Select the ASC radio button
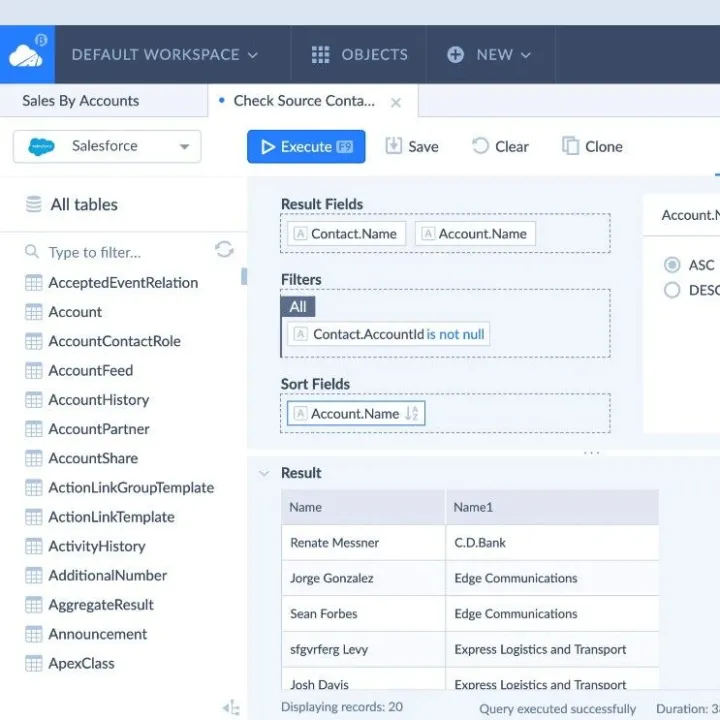Viewport: 720px width, 720px height. coord(672,265)
